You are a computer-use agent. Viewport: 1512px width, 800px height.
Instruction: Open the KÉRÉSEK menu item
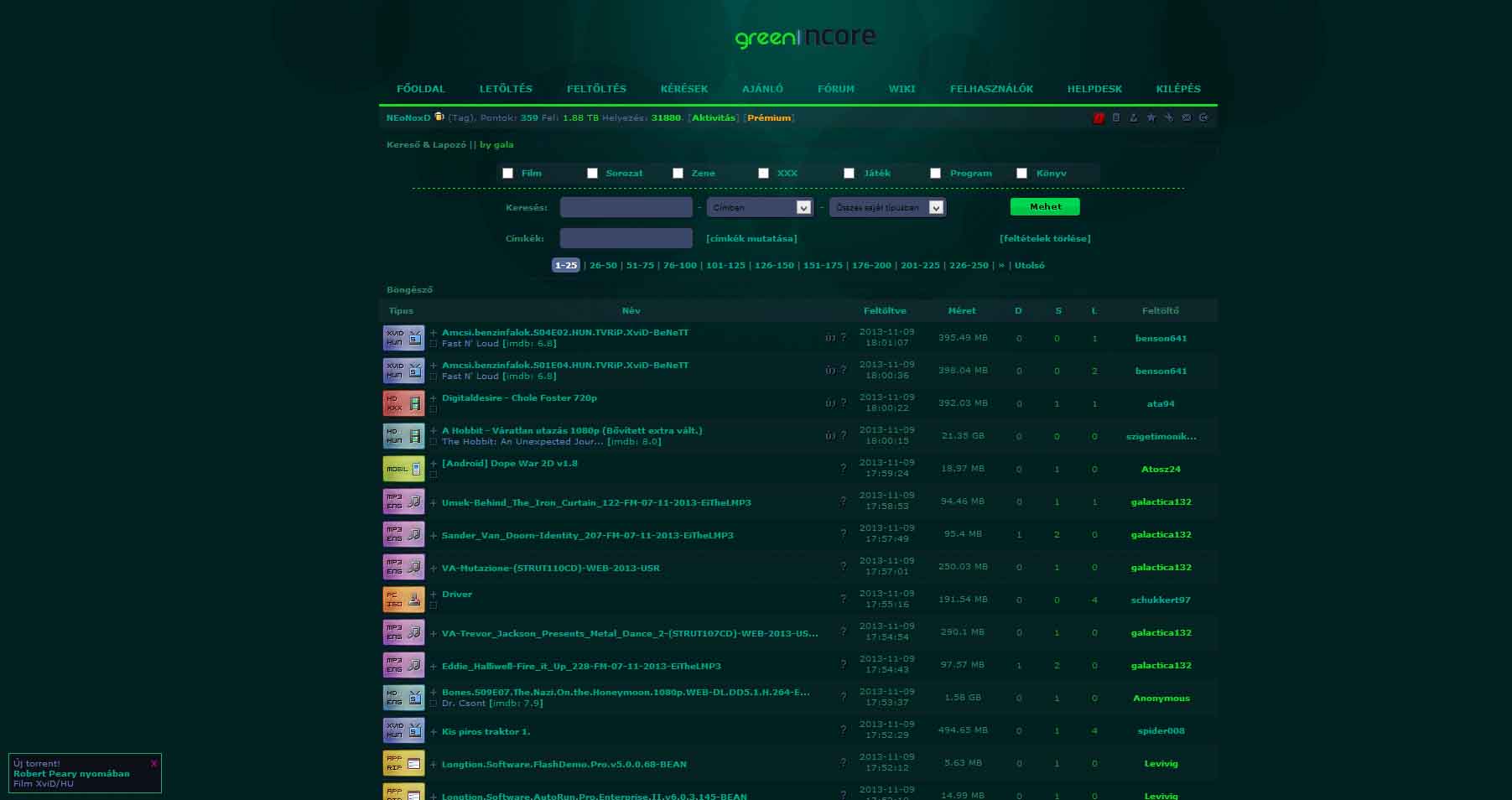[684, 89]
